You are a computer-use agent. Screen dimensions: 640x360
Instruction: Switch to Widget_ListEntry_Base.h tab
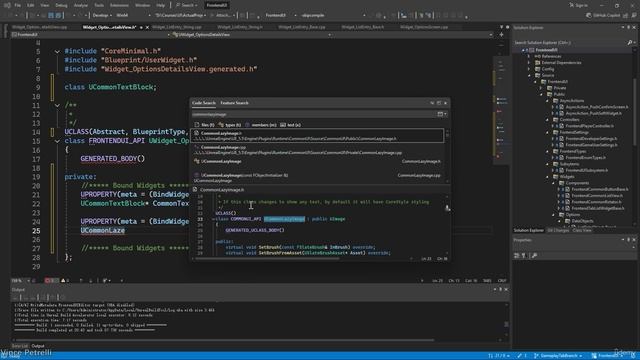pos(362,27)
